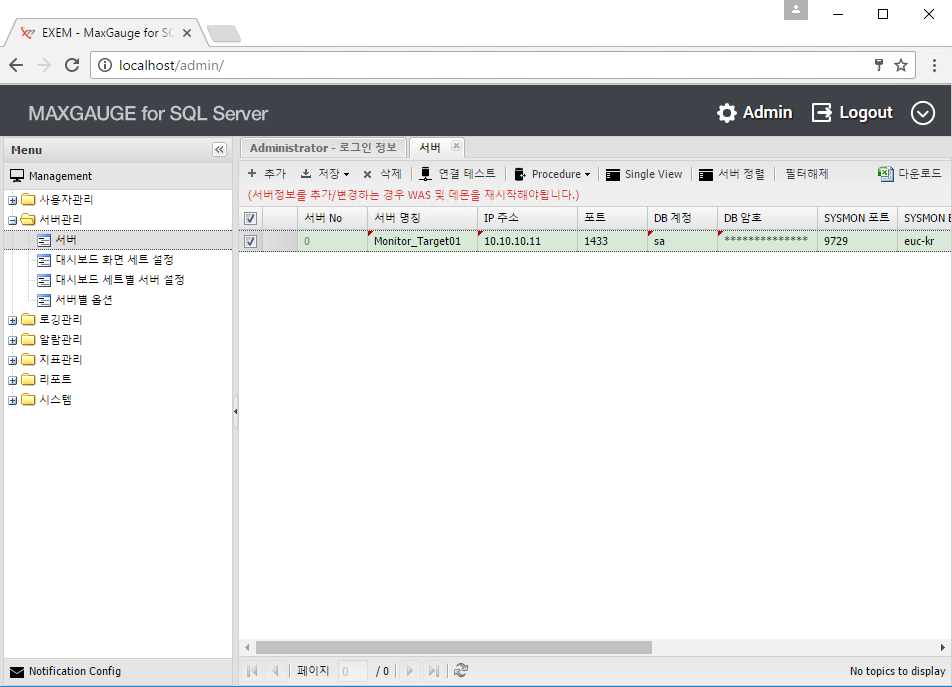Image resolution: width=952 pixels, height=687 pixels.
Task: Click the browser back arrow
Action: (16, 65)
